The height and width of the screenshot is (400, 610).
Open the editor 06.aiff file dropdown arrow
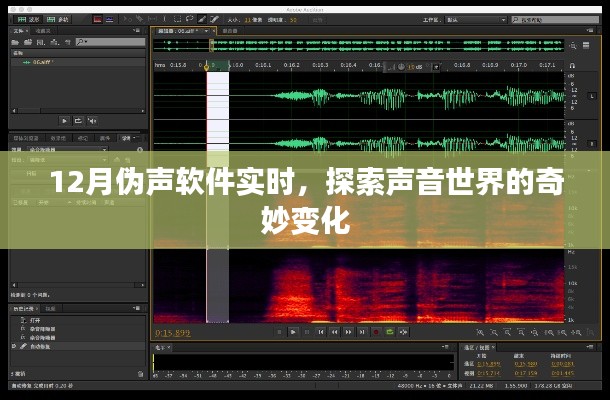(207, 31)
